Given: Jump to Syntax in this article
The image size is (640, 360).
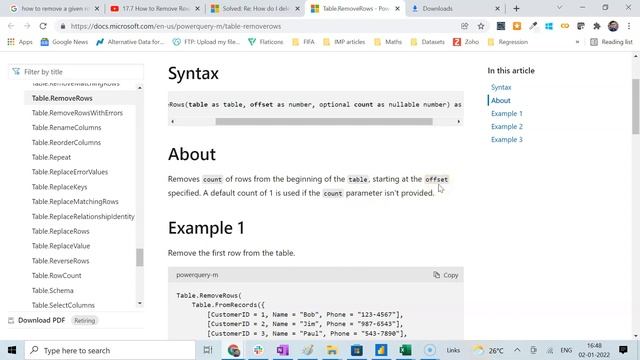Looking at the screenshot, I should [x=501, y=87].
